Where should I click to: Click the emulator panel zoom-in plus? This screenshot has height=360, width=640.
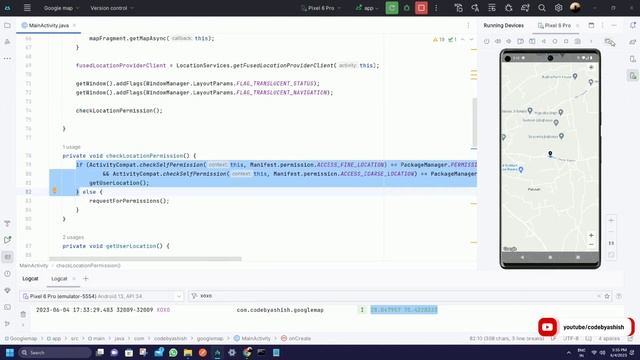pyautogui.click(x=611, y=220)
